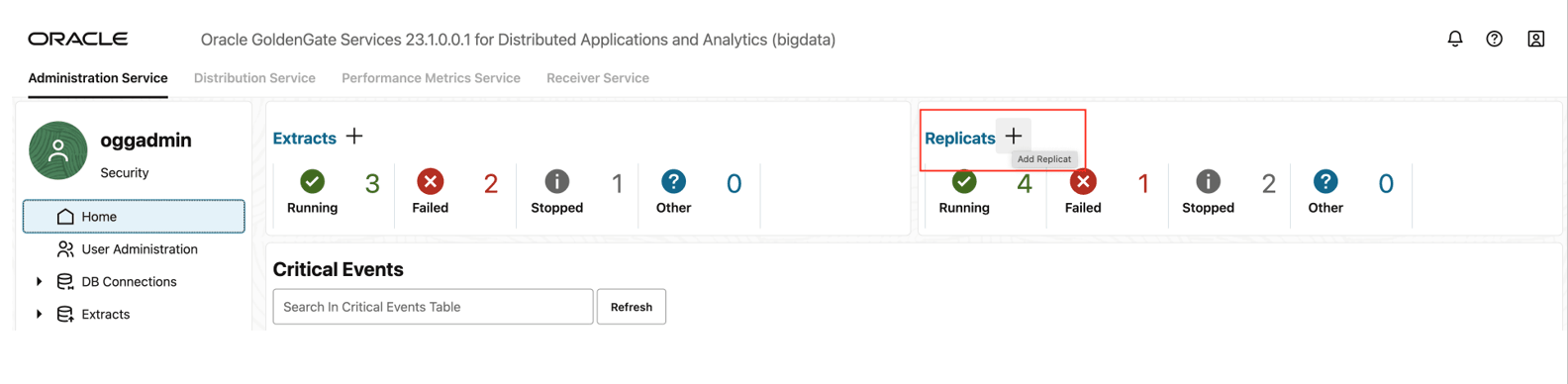Click the Home house icon in sidebar
Image resolution: width=1568 pixels, height=384 pixels.
65,216
